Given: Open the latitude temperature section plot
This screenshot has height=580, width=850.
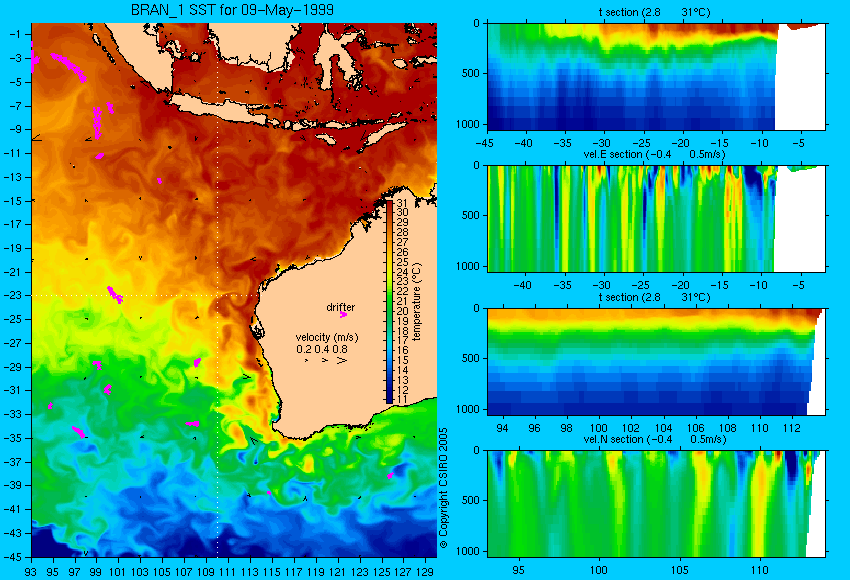Looking at the screenshot, I should [x=656, y=76].
